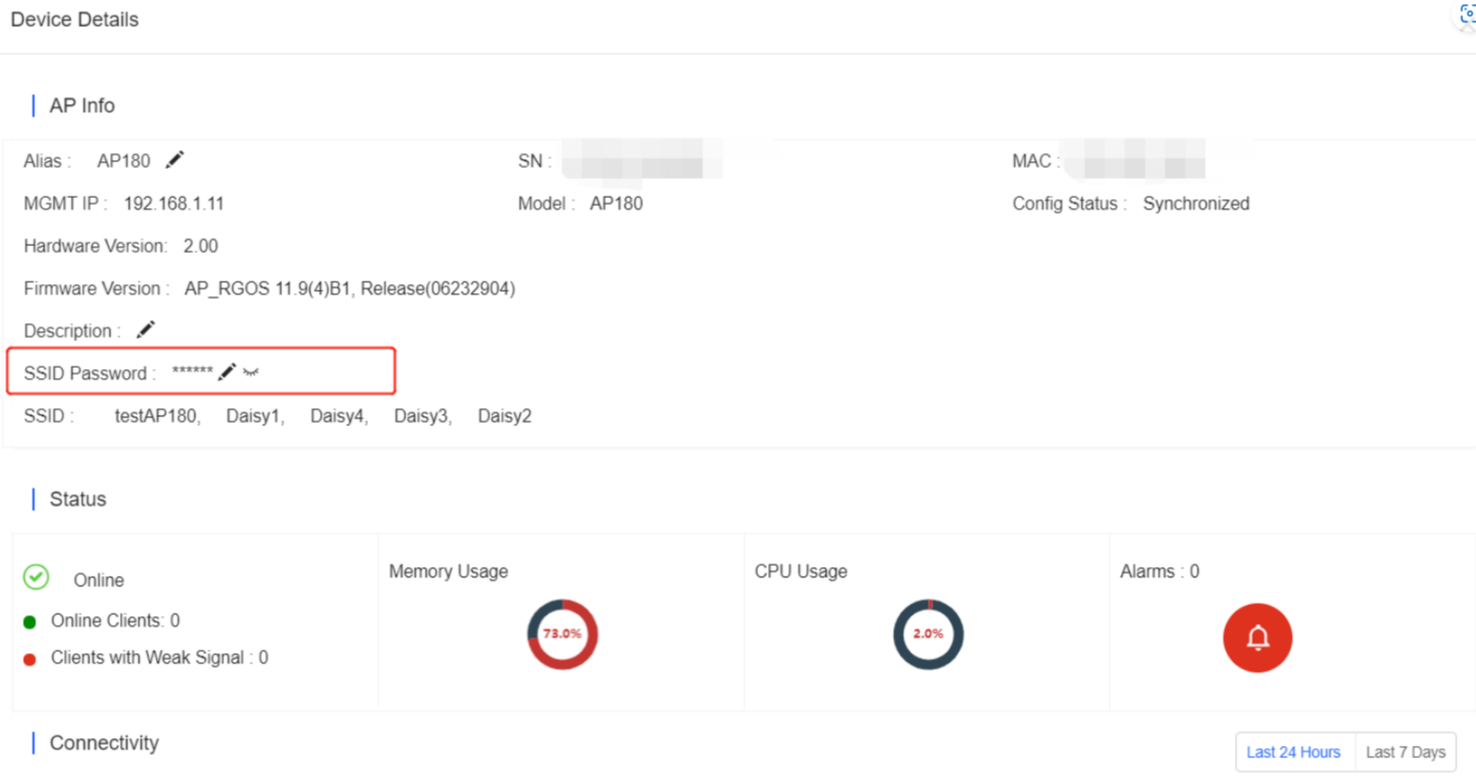Switch to the Last 24 Hours tab
Viewport: 1476px width, 777px height.
[x=1293, y=752]
